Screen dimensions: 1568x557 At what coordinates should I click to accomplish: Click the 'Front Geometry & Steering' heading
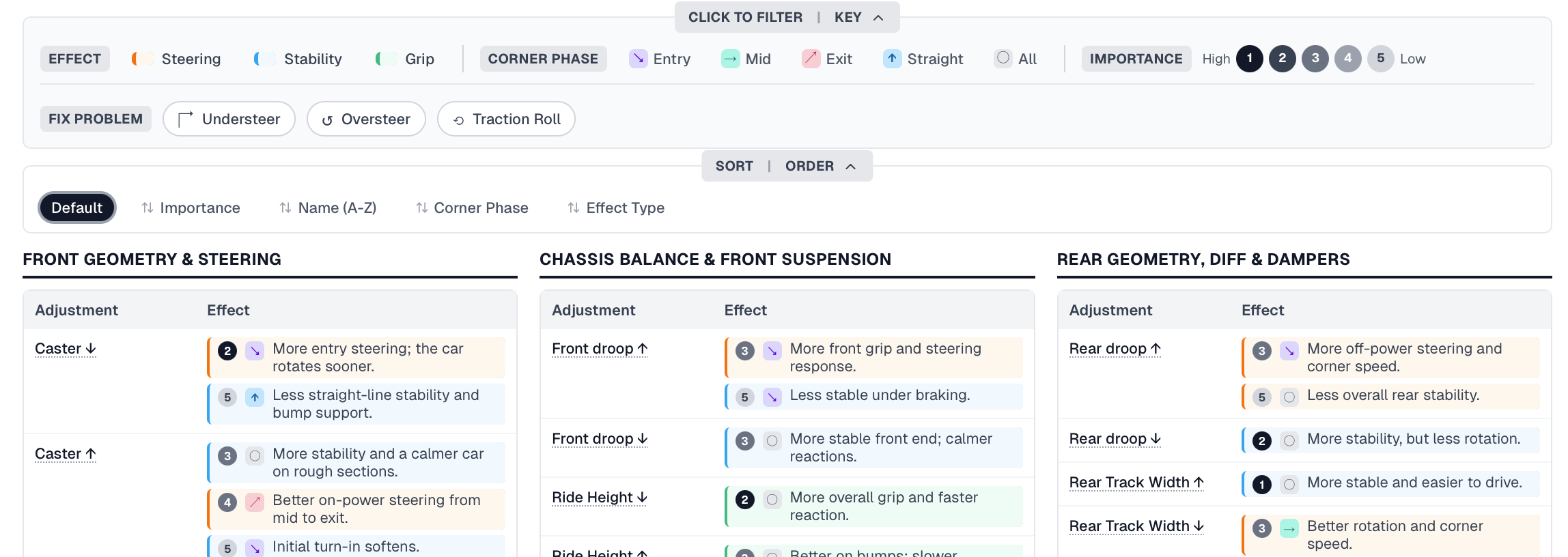click(152, 259)
